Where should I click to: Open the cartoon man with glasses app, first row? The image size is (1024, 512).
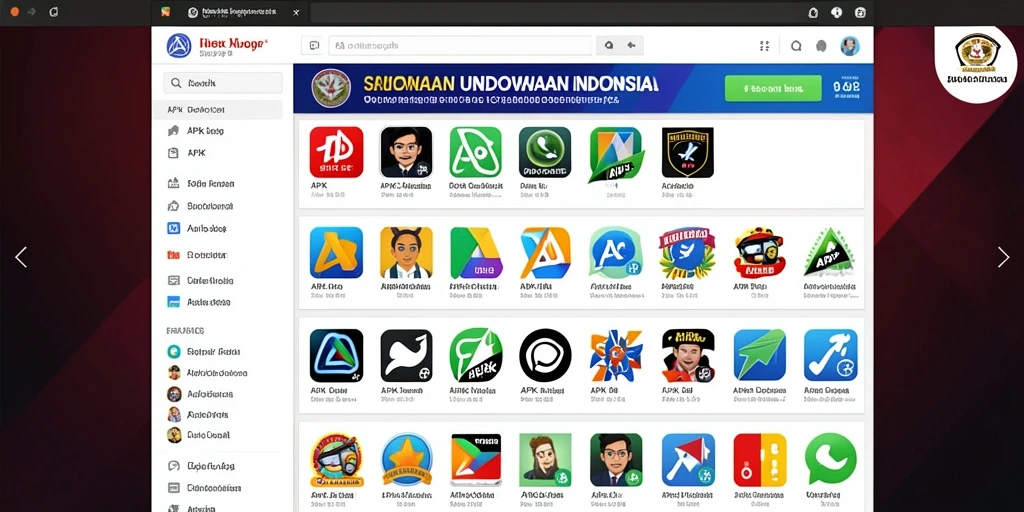click(x=406, y=152)
